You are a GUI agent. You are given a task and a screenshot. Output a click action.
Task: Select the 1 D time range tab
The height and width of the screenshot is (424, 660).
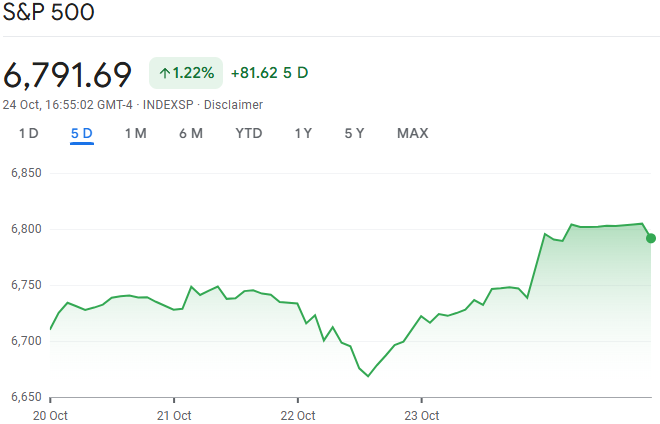tap(29, 133)
